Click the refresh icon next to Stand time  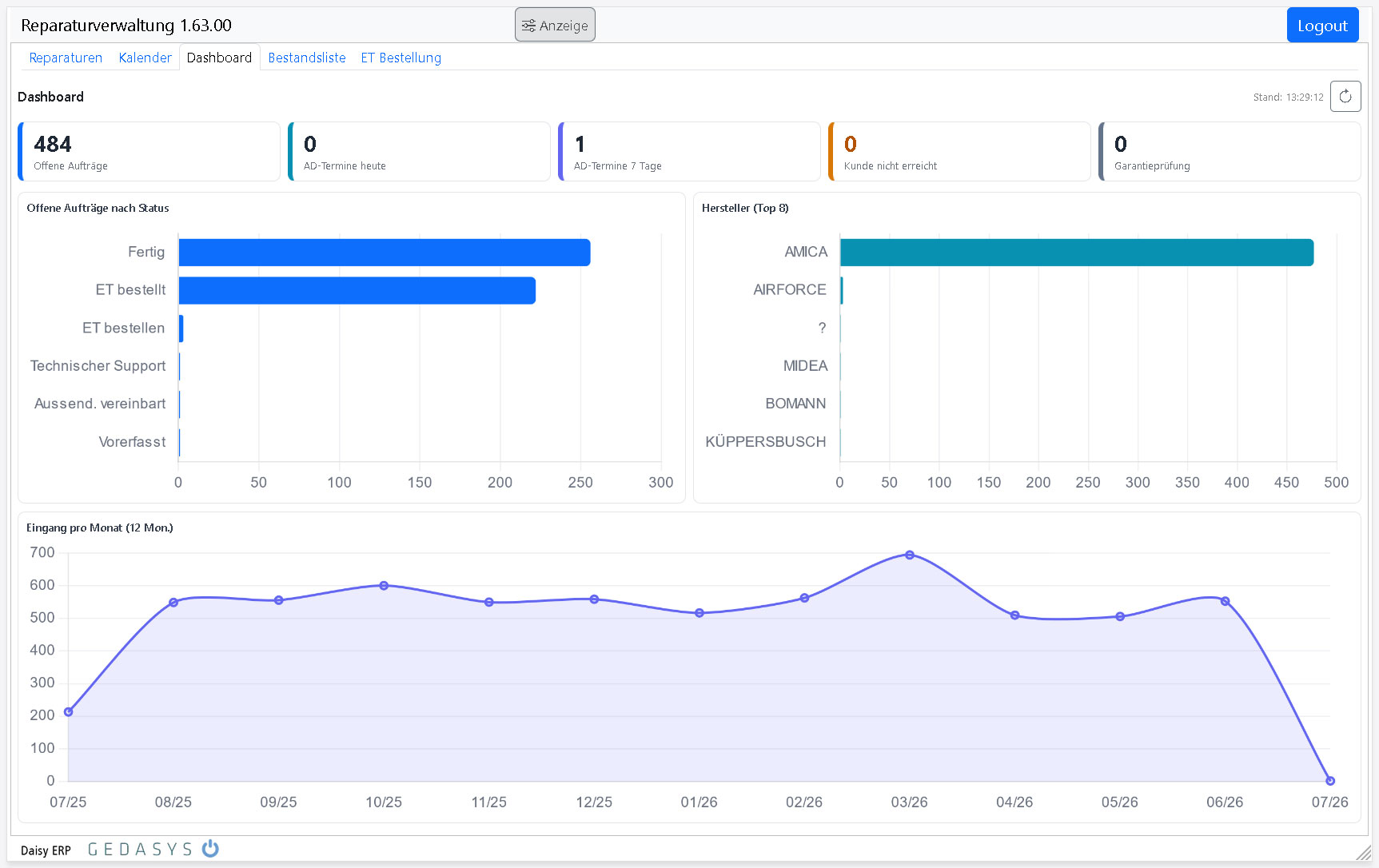[1345, 97]
